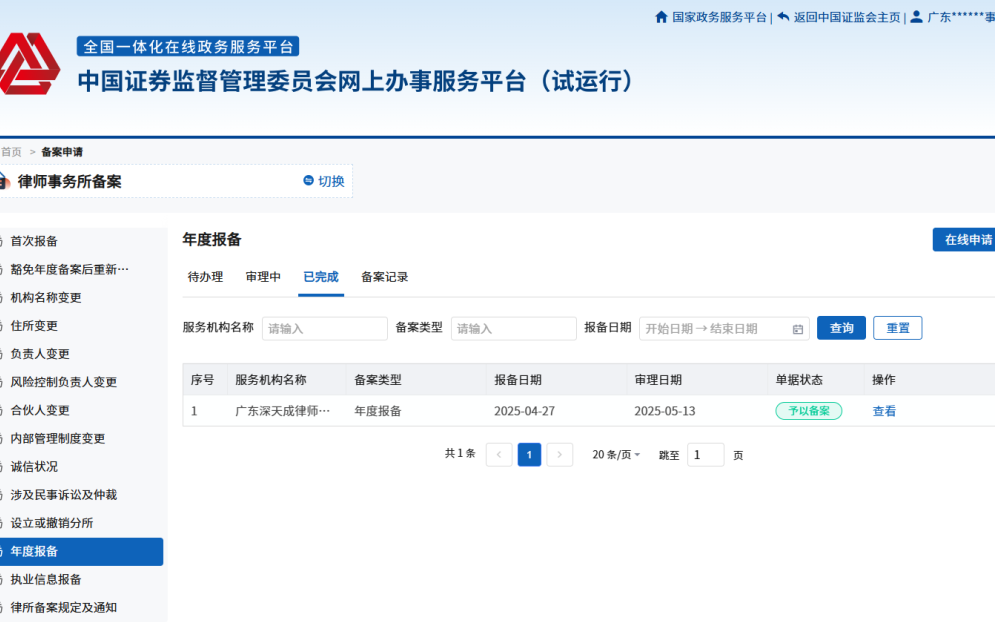Click the 查询 search button
Image resolution: width=995 pixels, height=622 pixels.
[x=841, y=327]
